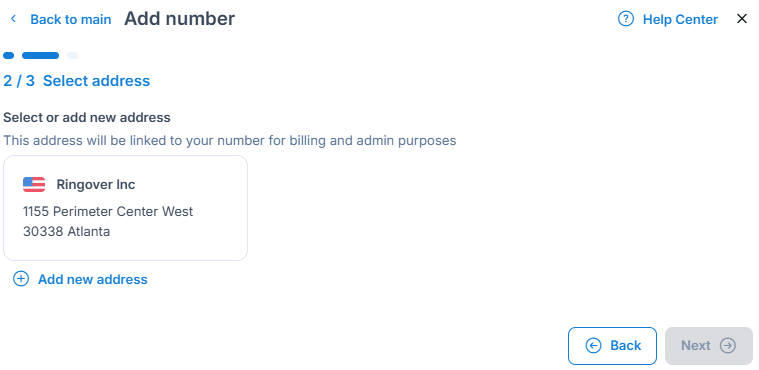Click the Next button

tap(709, 346)
